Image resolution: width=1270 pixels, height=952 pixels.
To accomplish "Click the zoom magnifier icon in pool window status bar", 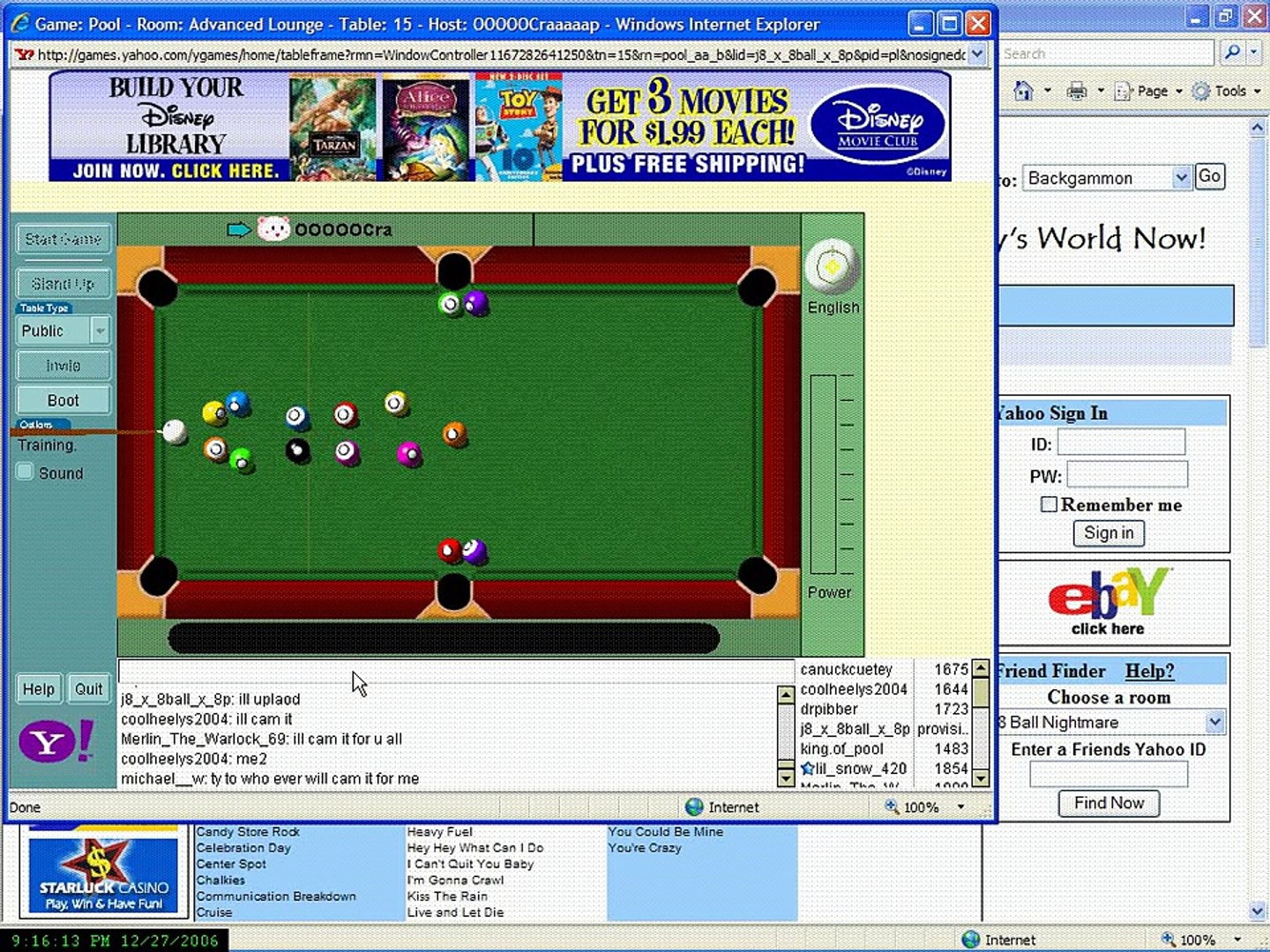I will pos(892,807).
